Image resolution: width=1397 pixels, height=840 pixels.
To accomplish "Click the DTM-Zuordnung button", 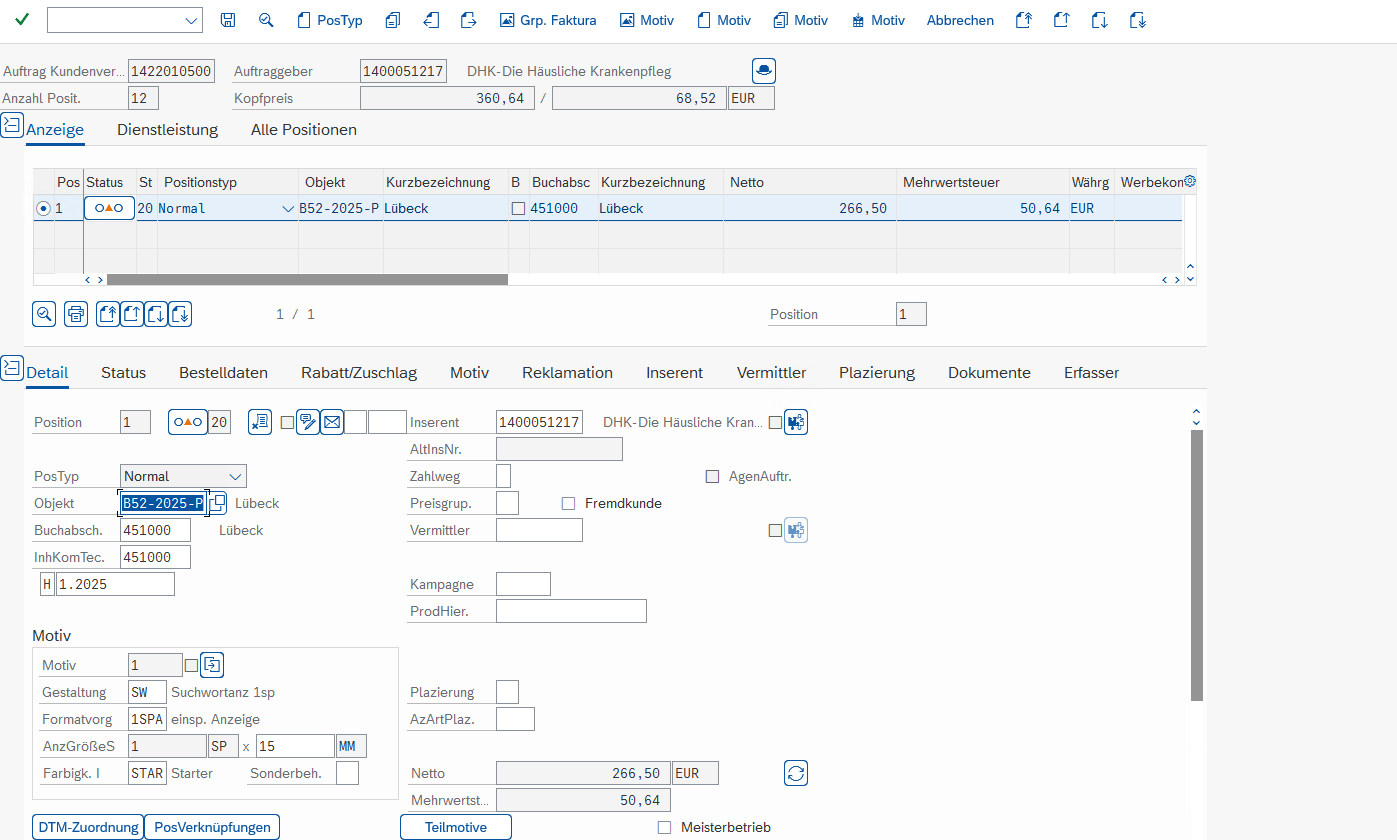I will [88, 827].
